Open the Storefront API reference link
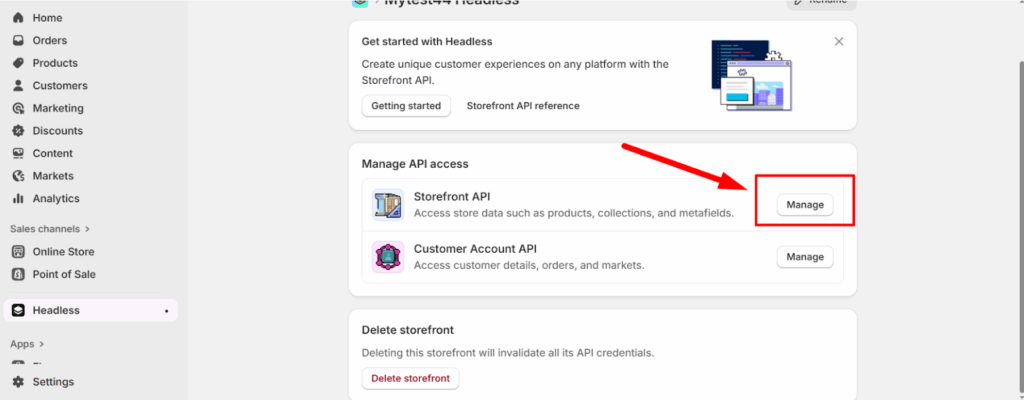 tap(523, 106)
